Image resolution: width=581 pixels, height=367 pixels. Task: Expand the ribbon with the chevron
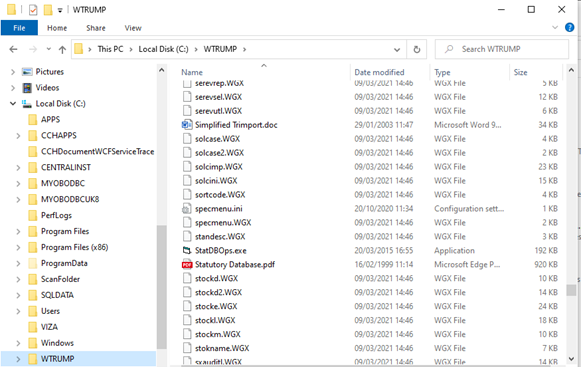(555, 27)
